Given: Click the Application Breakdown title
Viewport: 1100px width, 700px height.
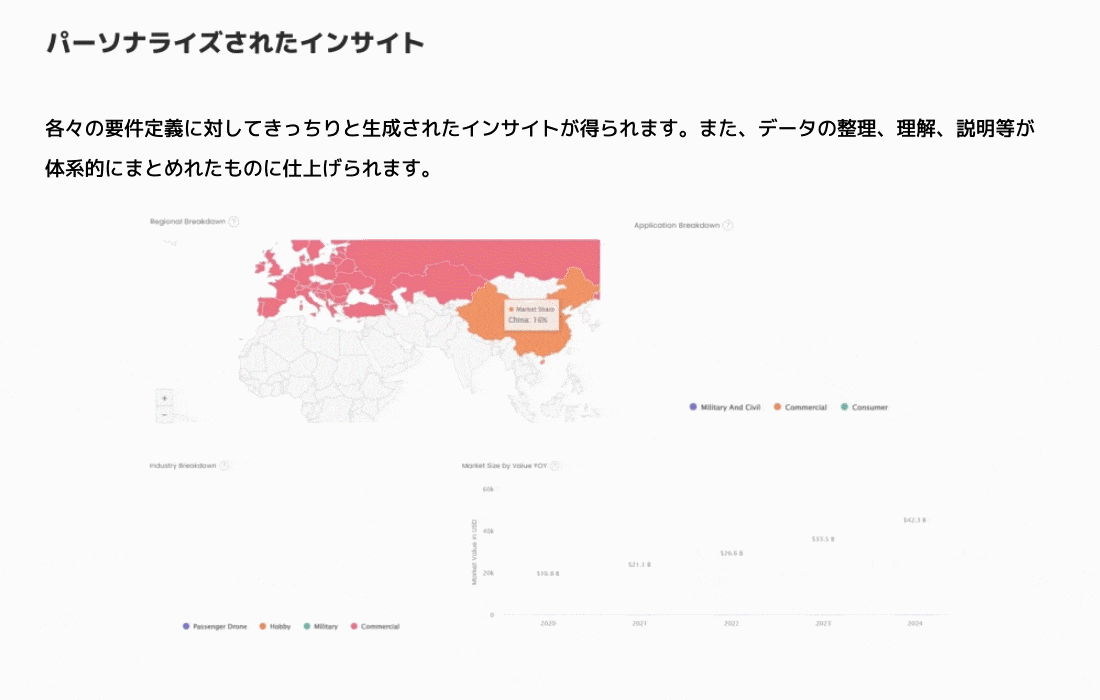Looking at the screenshot, I should (677, 226).
